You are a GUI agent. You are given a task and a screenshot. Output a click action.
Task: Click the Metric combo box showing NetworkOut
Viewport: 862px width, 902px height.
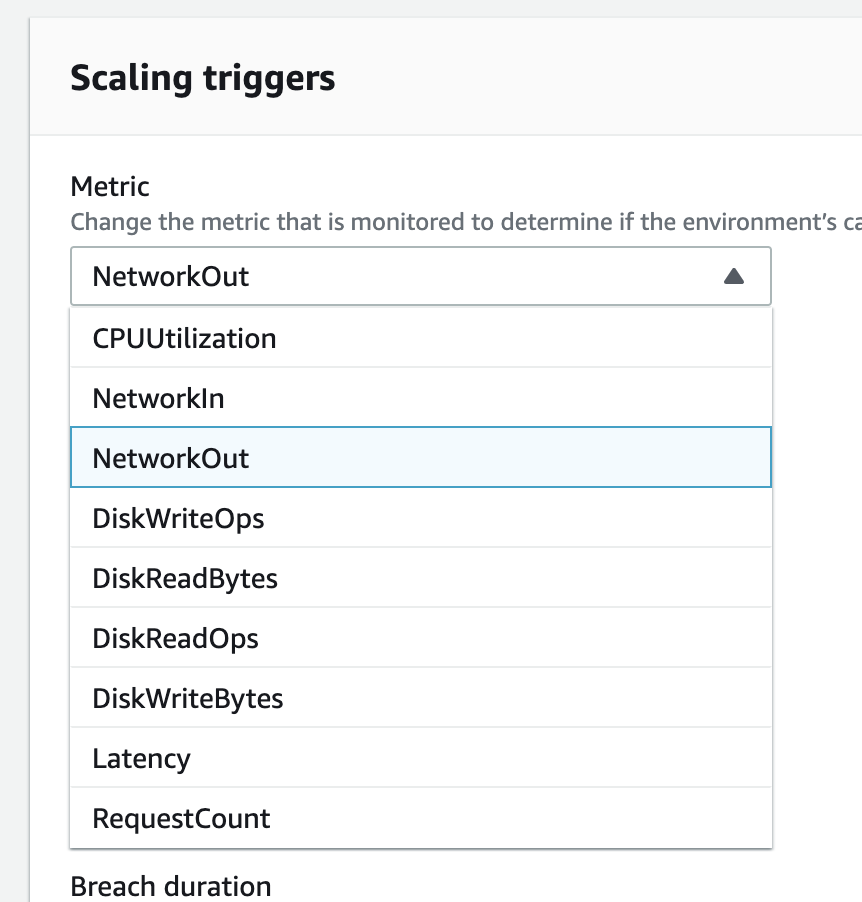(x=400, y=276)
